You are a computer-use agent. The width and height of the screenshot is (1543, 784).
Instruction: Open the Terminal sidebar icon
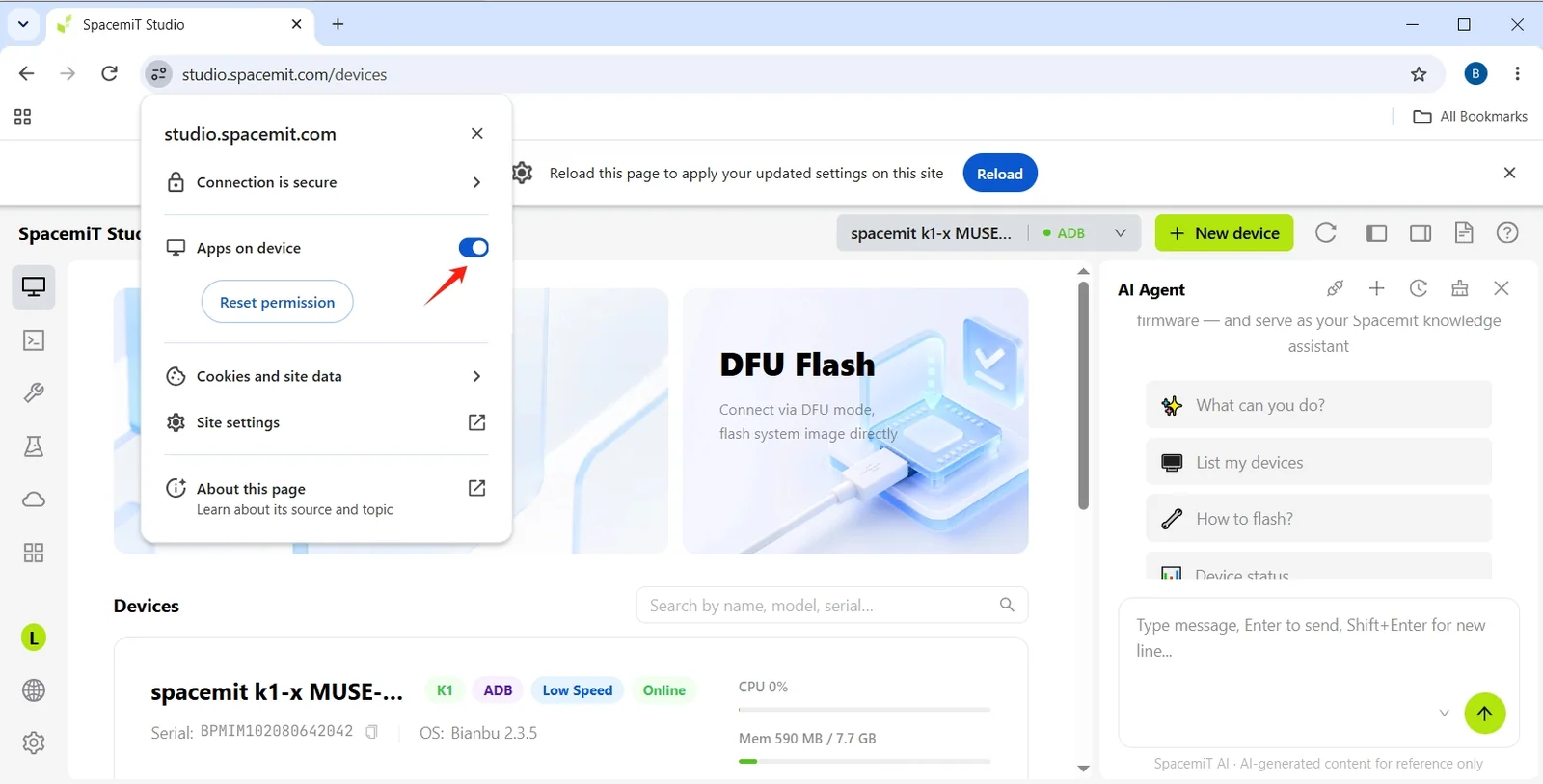point(34,340)
